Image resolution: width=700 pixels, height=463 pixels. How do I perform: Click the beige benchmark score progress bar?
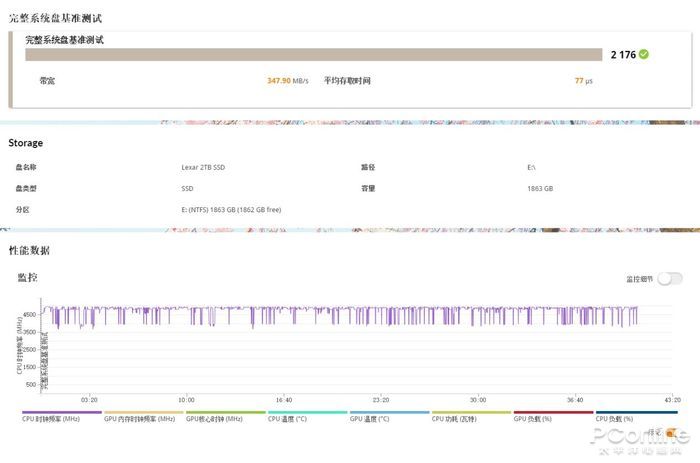click(x=314, y=54)
